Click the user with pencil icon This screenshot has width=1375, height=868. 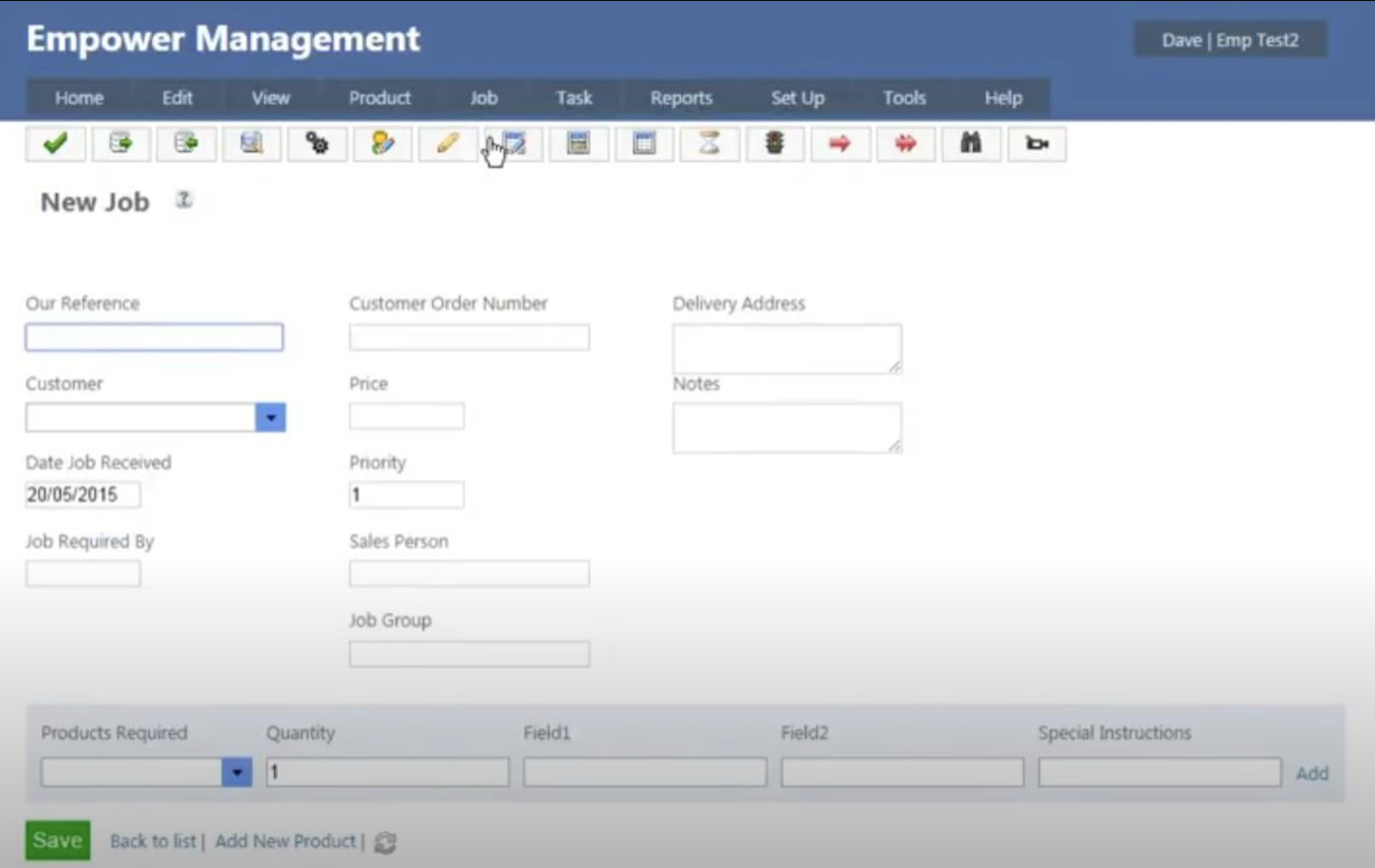tap(382, 144)
